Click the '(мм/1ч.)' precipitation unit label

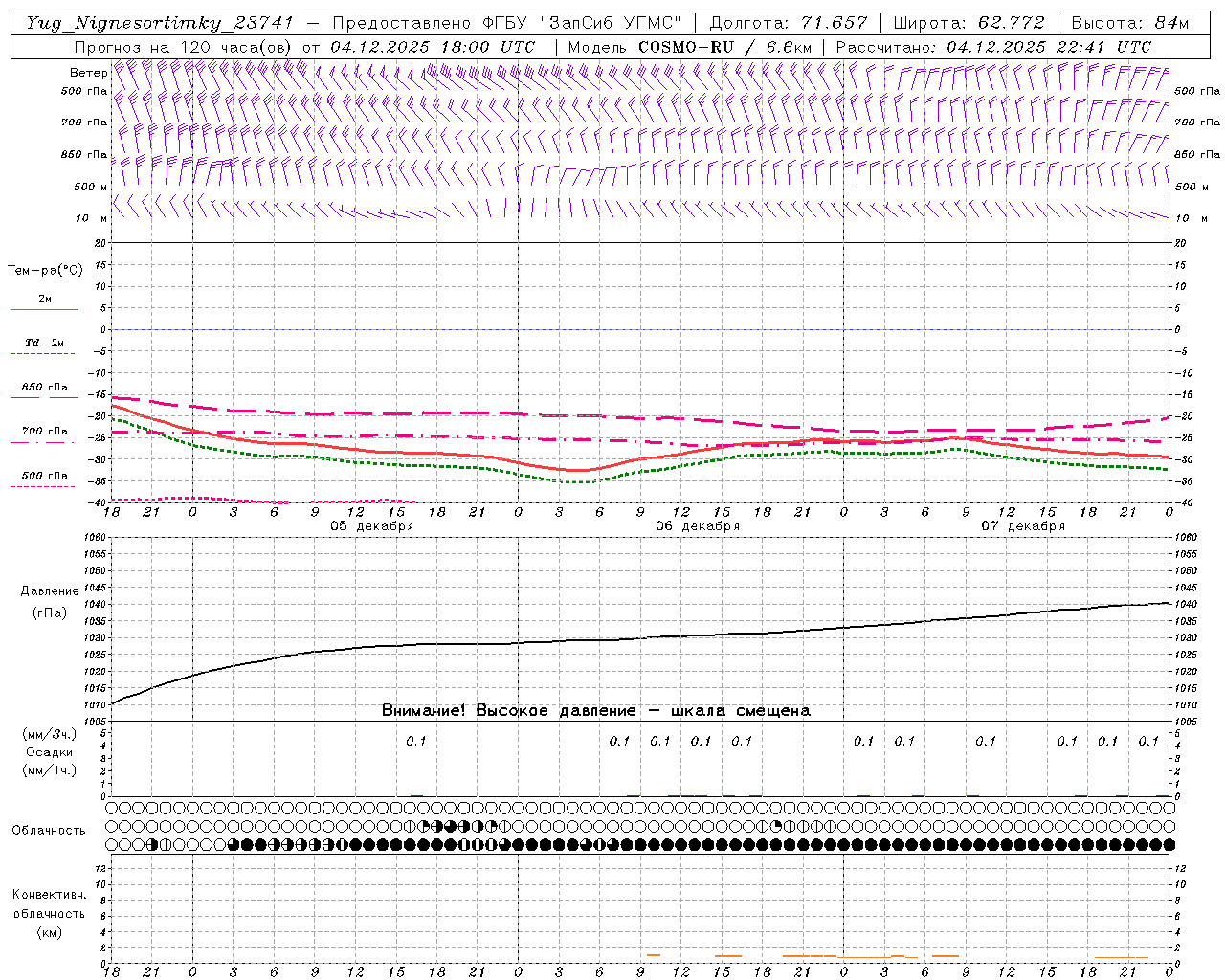point(50,770)
